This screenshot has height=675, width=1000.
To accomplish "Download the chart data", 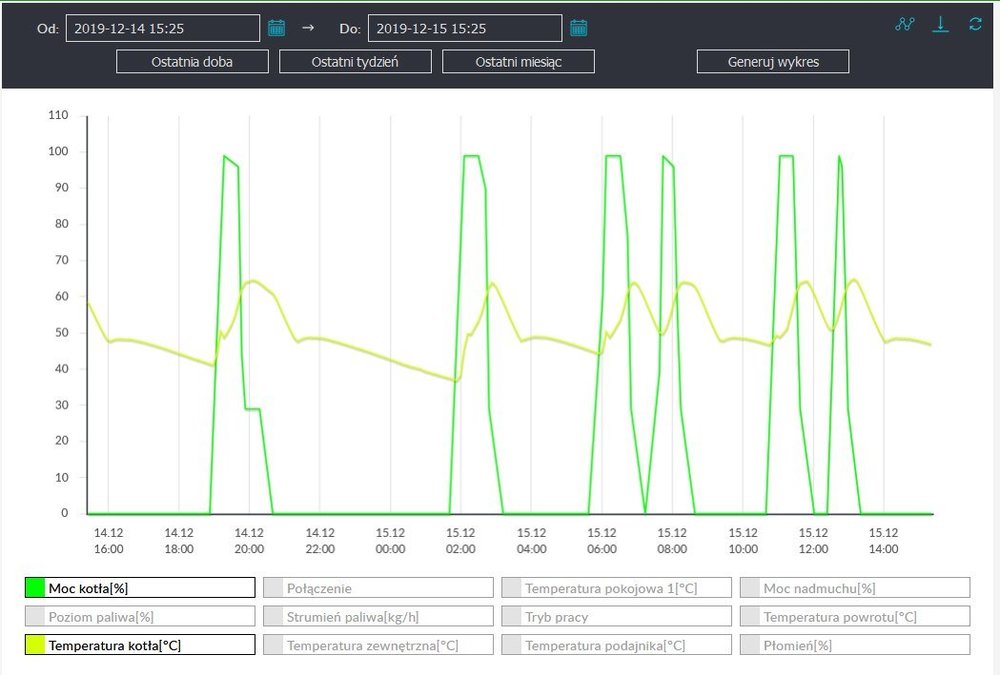I will click(x=940, y=24).
